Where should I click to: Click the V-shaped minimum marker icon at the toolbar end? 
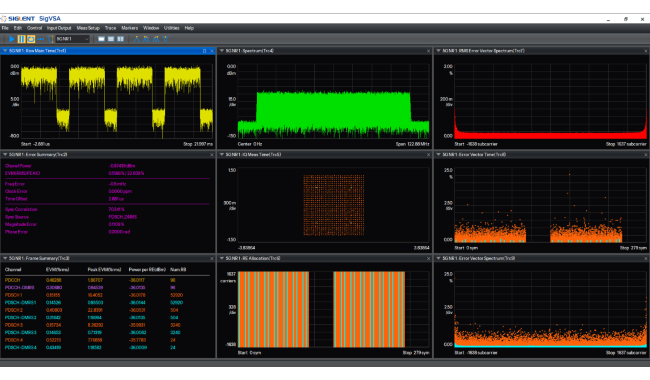(165, 39)
